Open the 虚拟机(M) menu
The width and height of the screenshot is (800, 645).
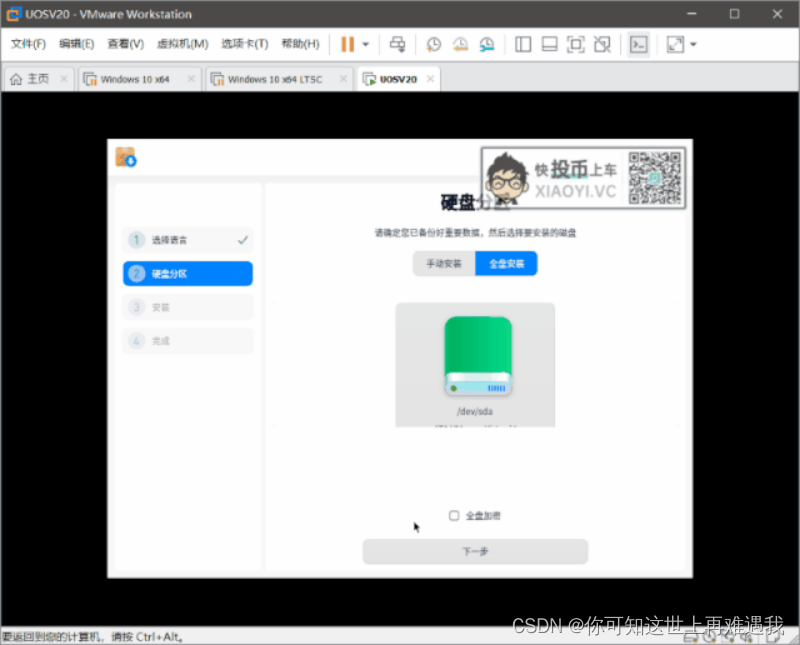(183, 44)
